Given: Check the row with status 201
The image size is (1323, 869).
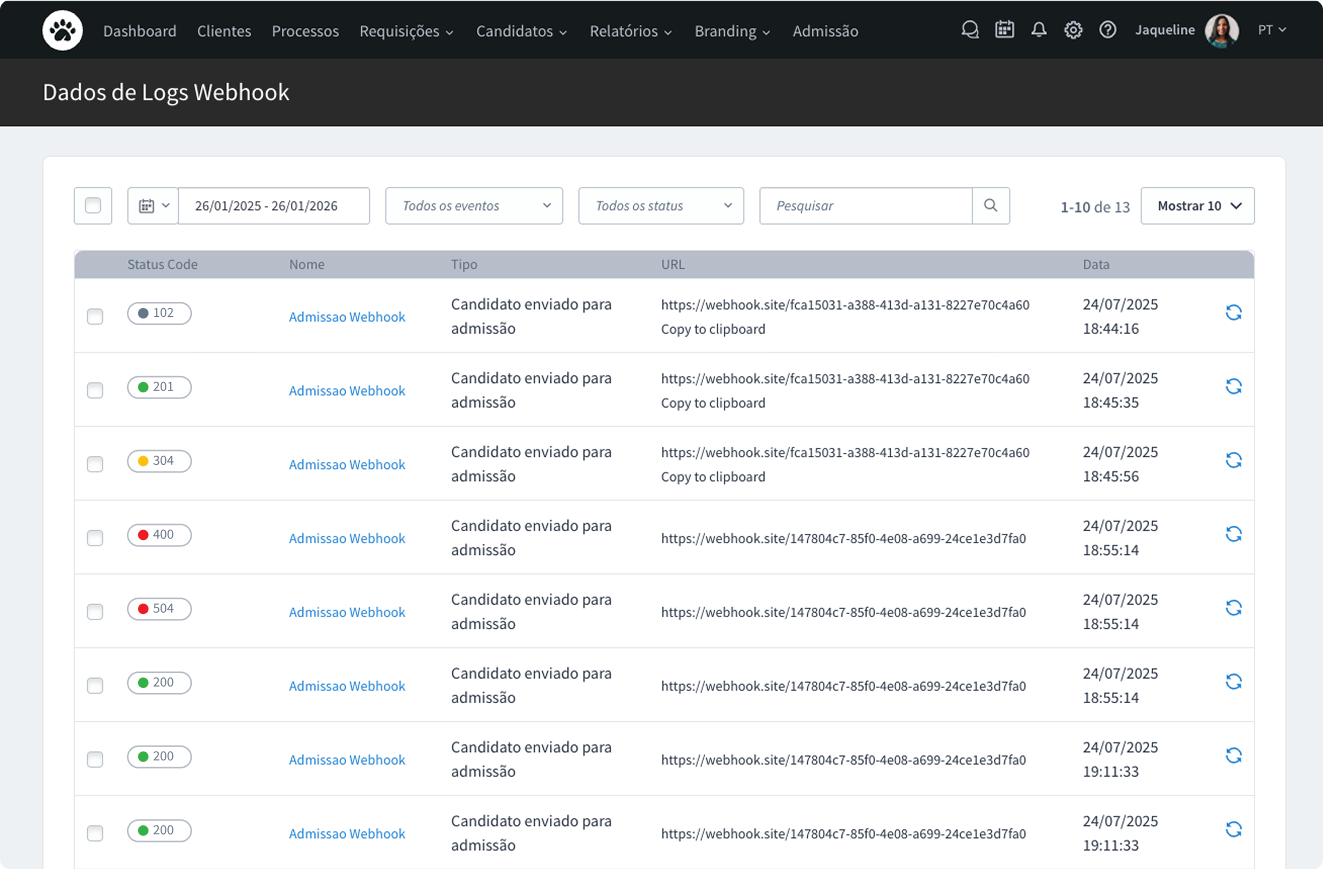Looking at the screenshot, I should click(95, 391).
